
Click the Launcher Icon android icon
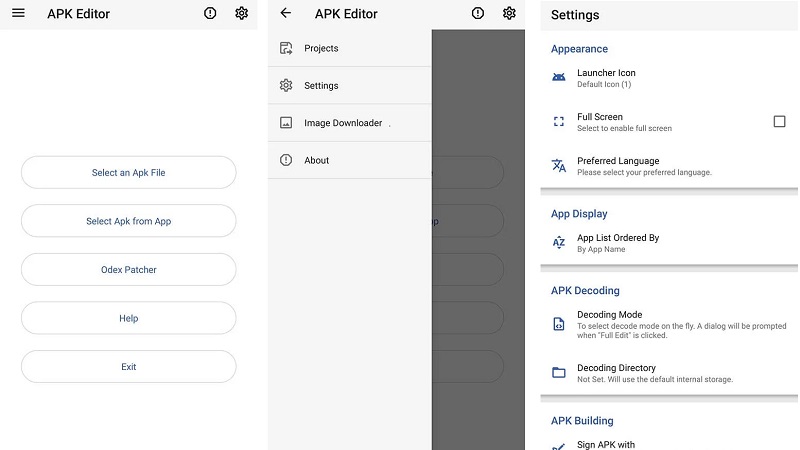[x=559, y=78]
